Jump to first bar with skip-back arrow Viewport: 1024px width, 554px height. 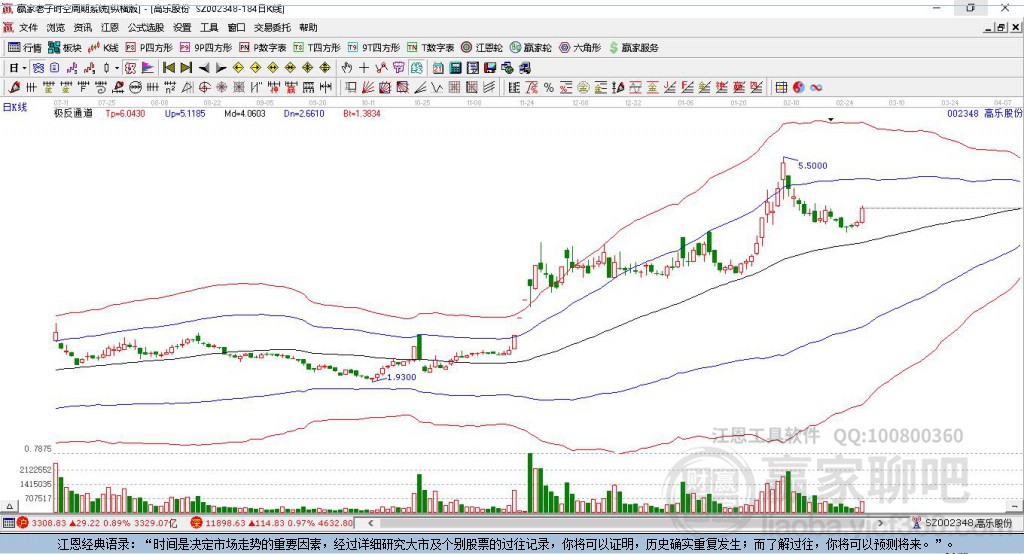(x=168, y=68)
